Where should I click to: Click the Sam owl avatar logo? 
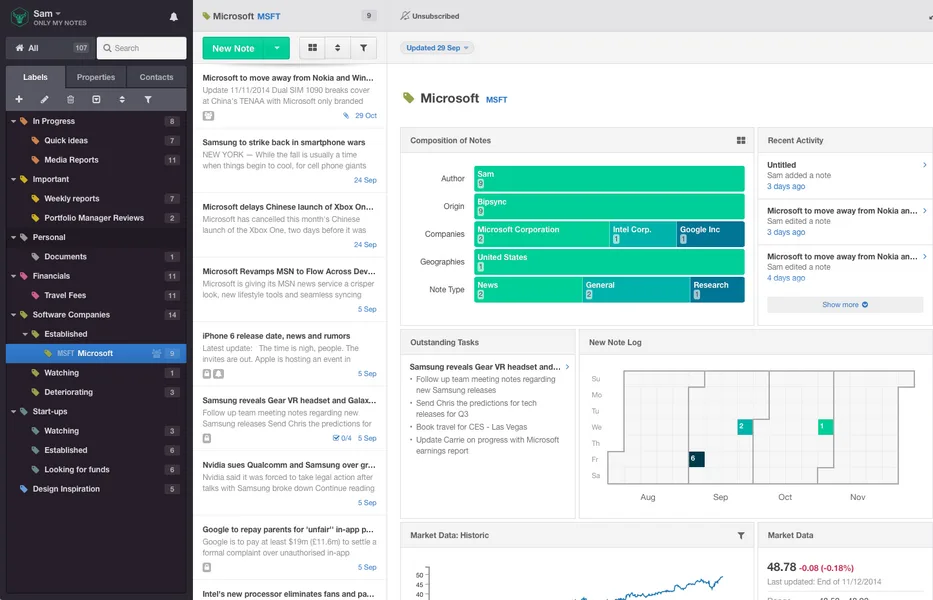(x=20, y=17)
